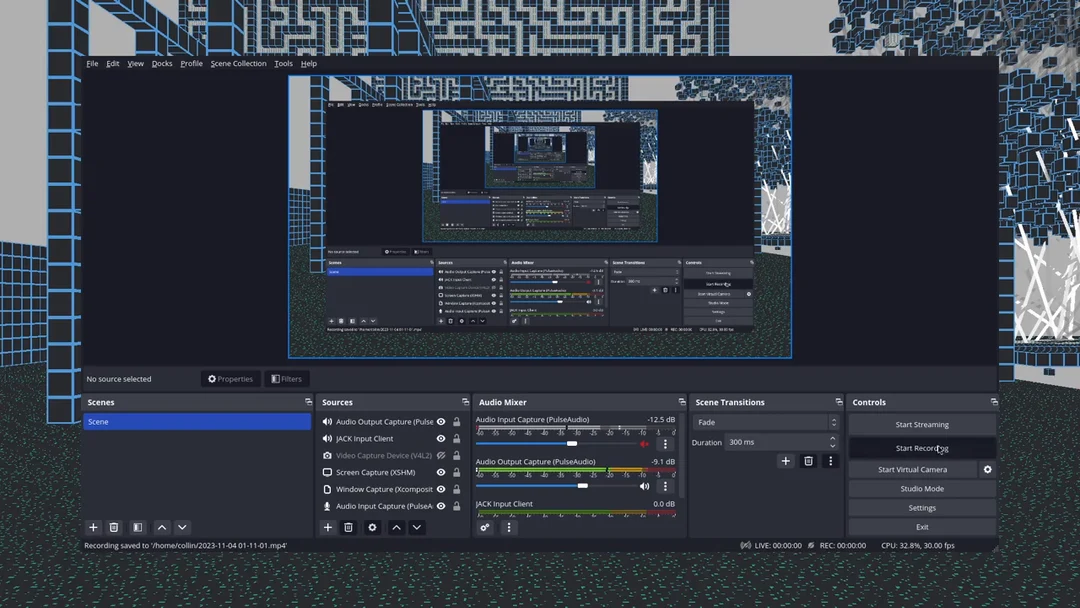Add a new scene with the plus icon
The image size is (1080, 608).
[93, 527]
